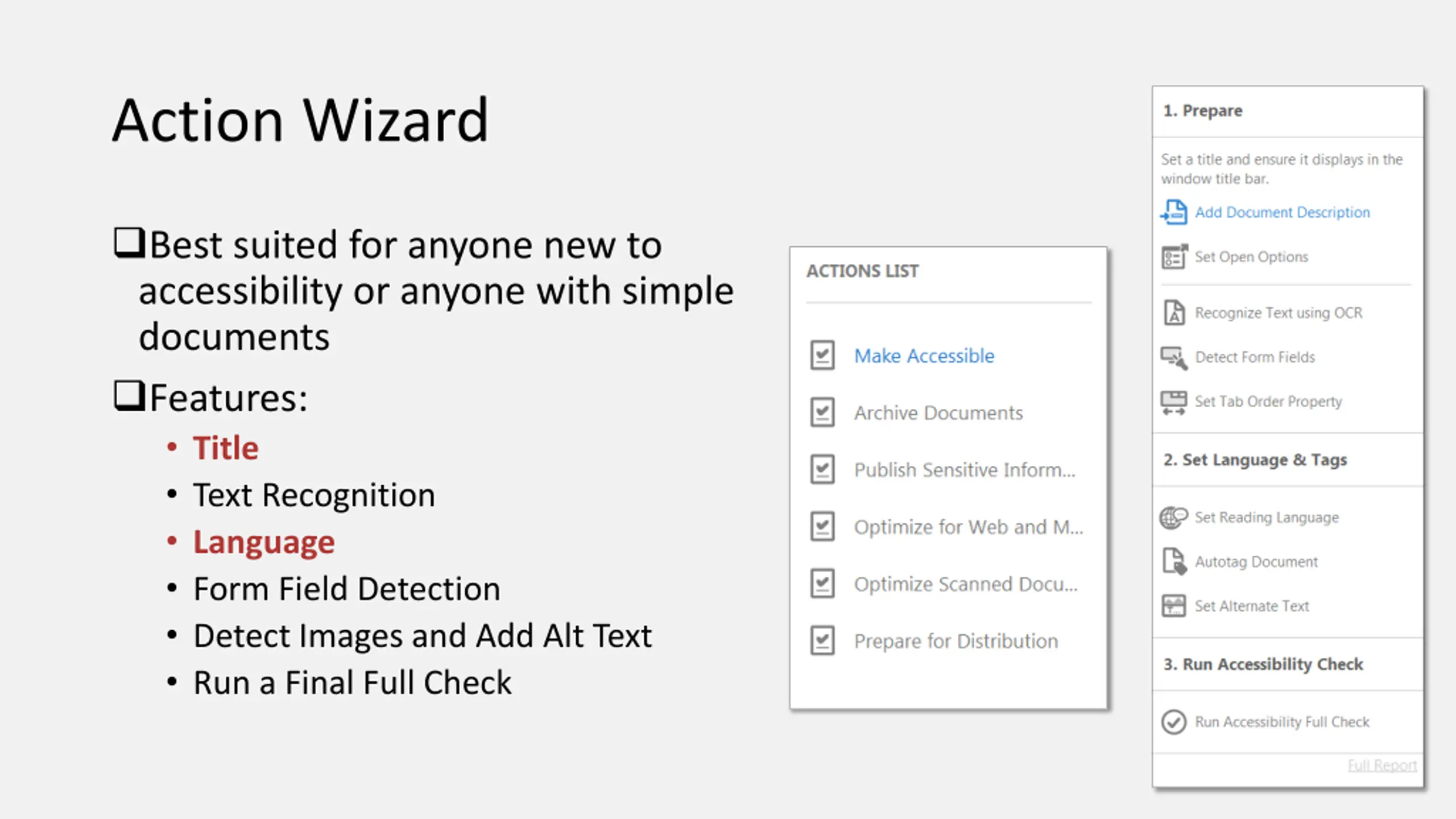Click the Recognize Text using OCR icon
1456x819 pixels.
coord(1174,313)
